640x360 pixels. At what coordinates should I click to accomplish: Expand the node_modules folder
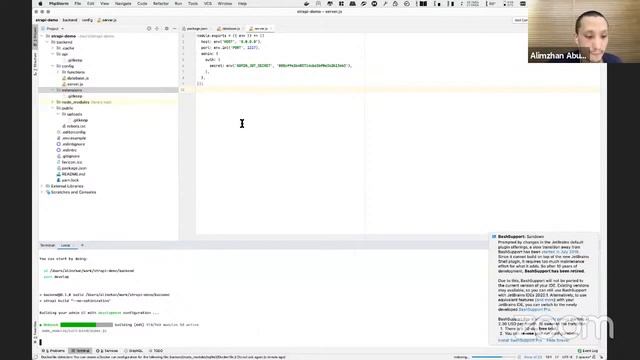53,102
